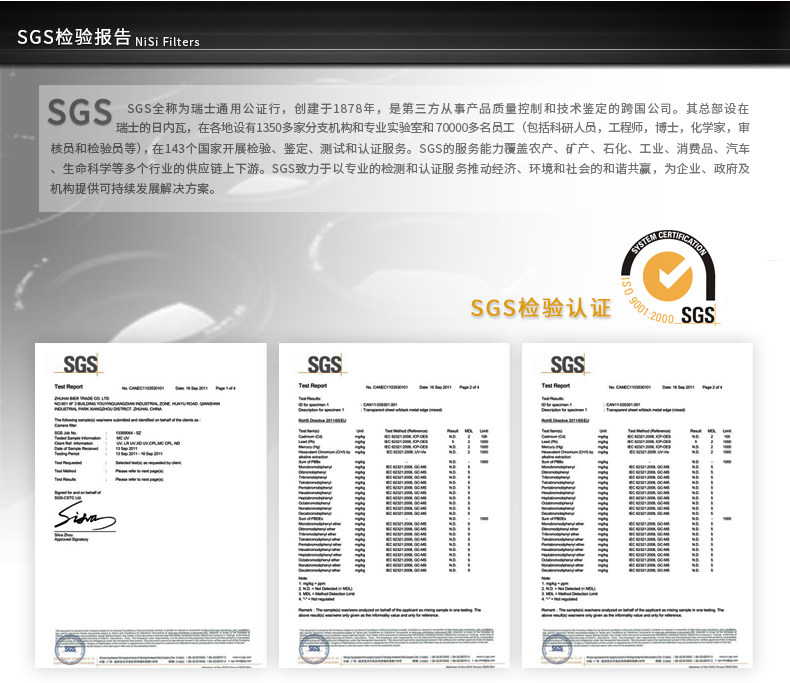Click SGS logo atop the middle report

pyautogui.click(x=324, y=364)
